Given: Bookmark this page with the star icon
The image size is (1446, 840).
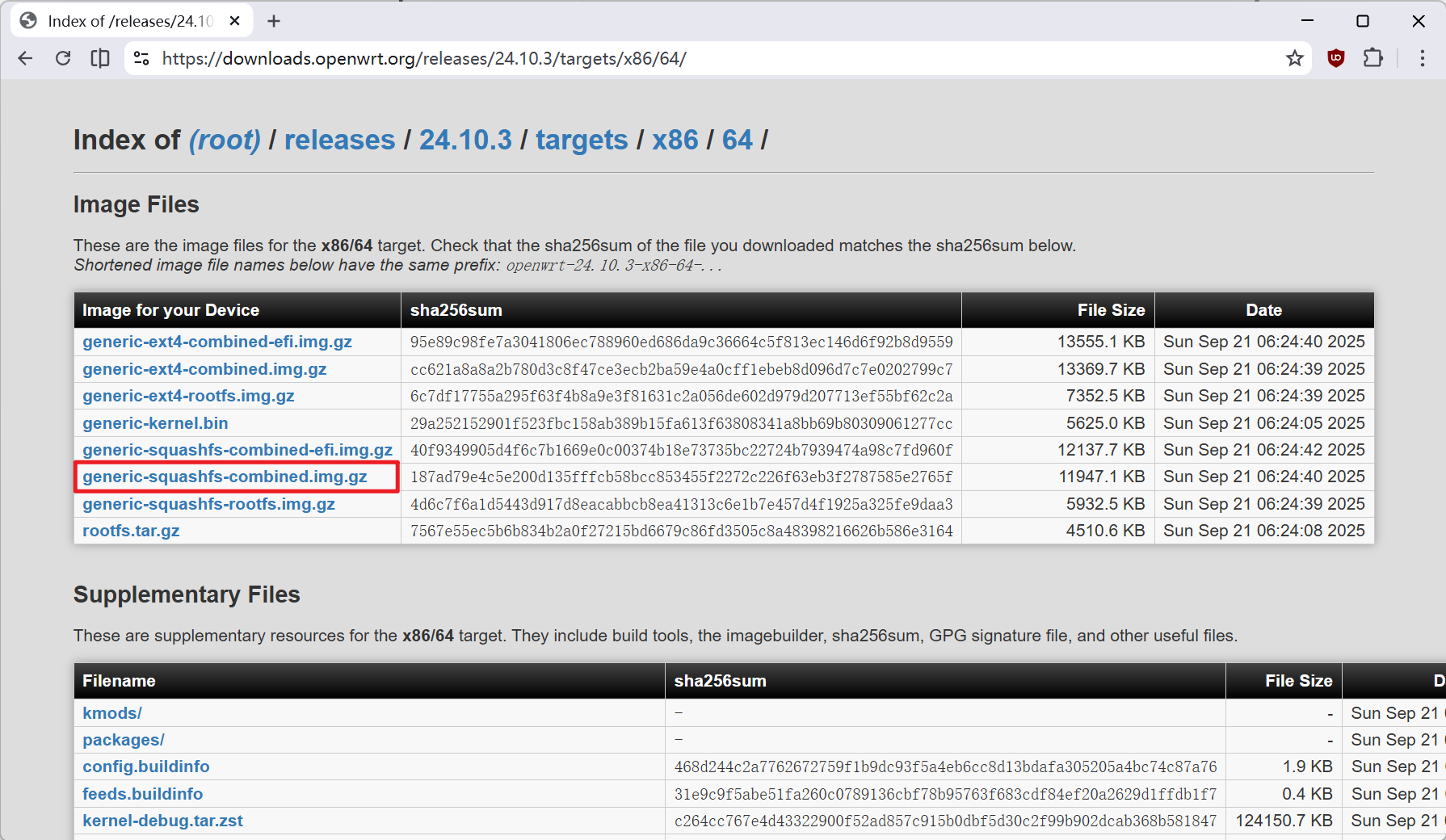Looking at the screenshot, I should click(1296, 58).
